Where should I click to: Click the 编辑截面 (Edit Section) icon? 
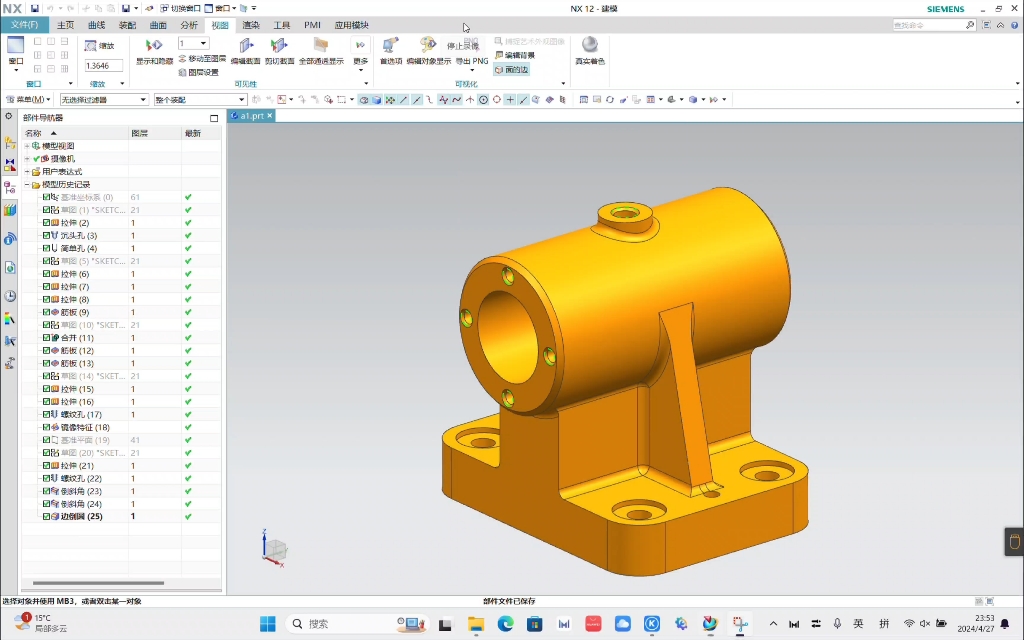tap(245, 47)
